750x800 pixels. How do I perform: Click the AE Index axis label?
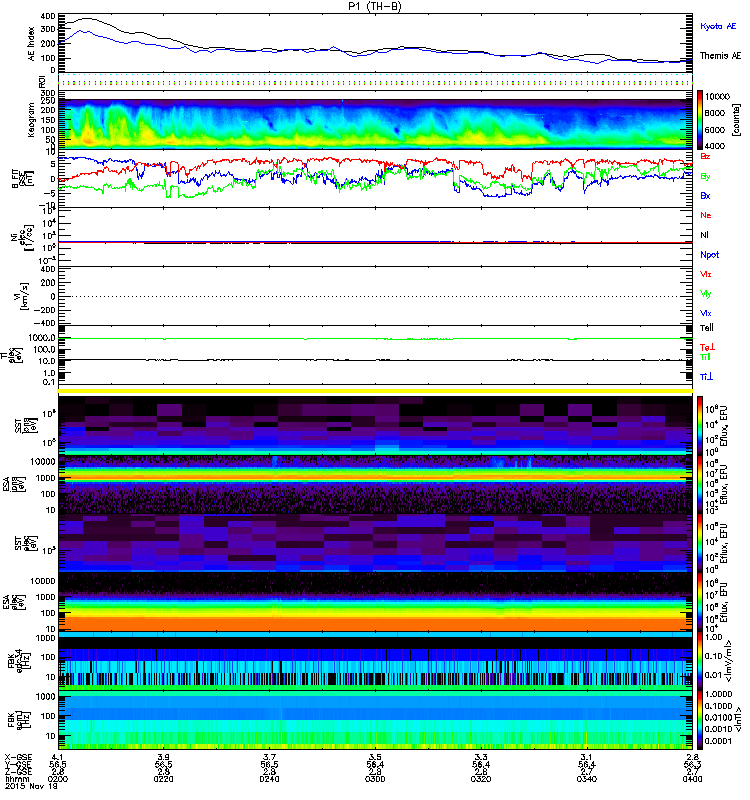tap(32, 44)
